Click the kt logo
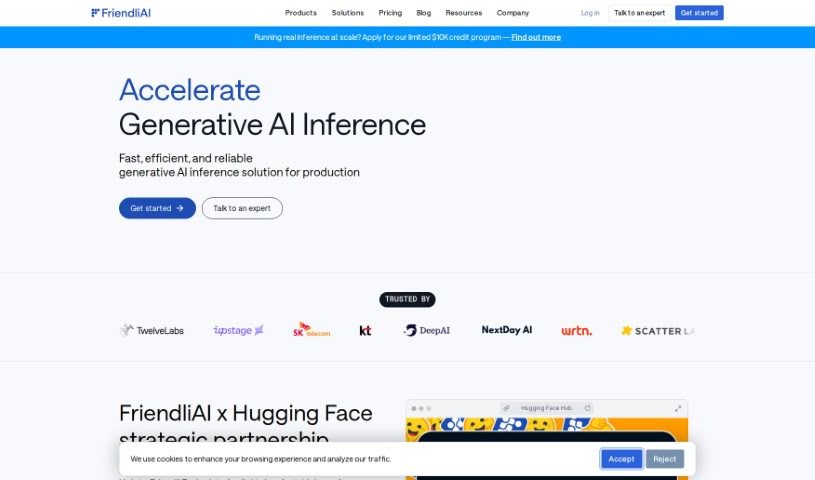 coord(365,330)
